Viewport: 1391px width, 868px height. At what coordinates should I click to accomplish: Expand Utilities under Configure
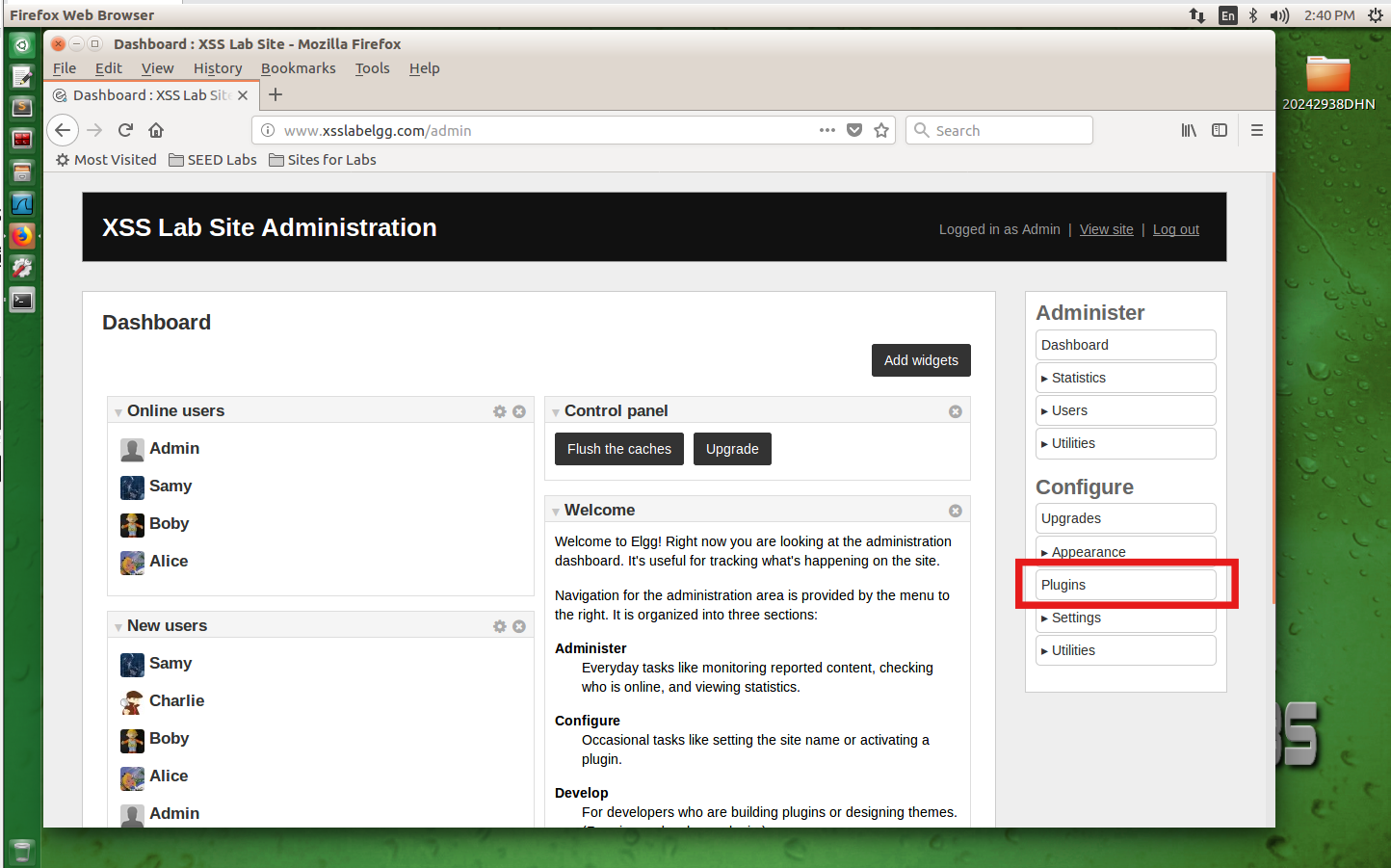tap(1126, 650)
